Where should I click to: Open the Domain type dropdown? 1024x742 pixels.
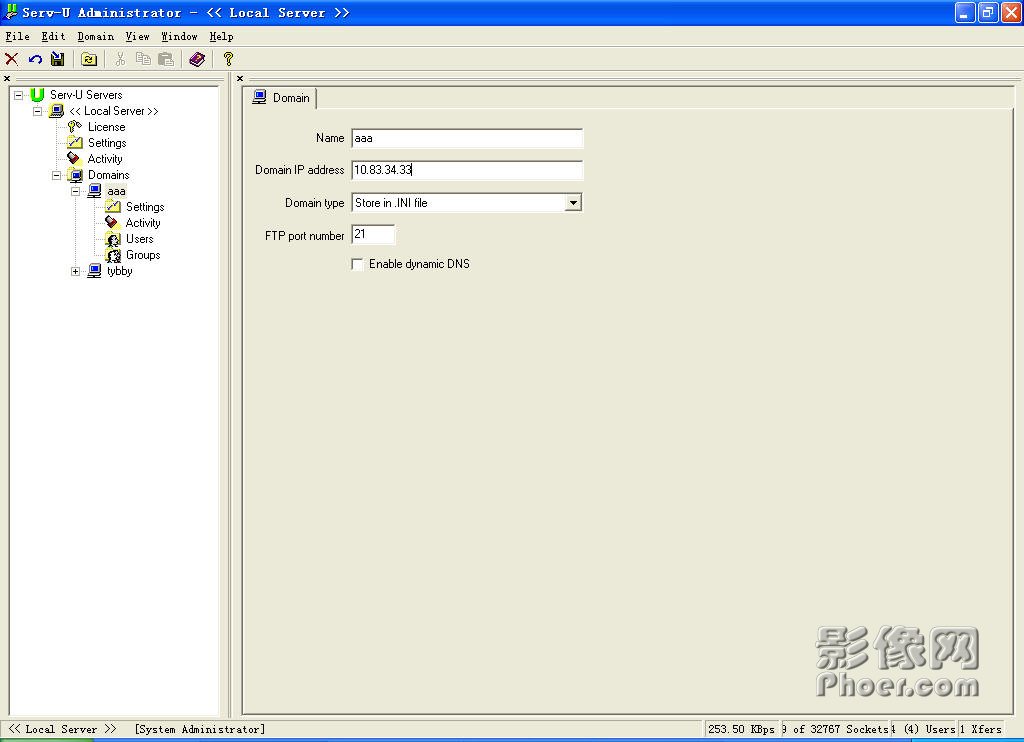pos(573,202)
